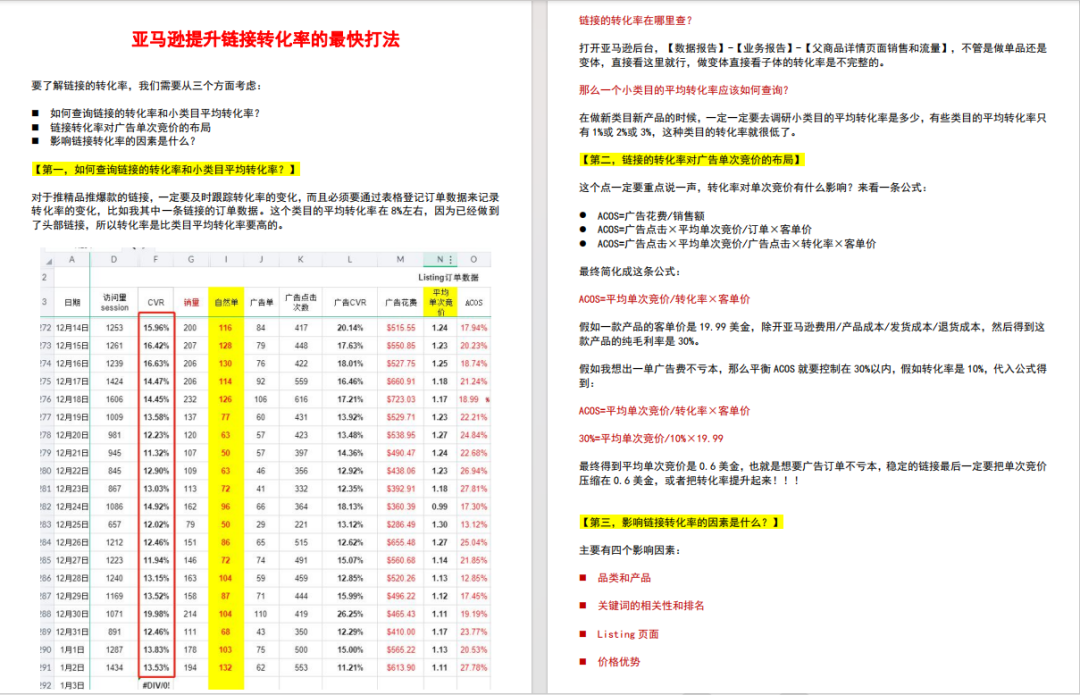Image resolution: width=1080 pixels, height=695 pixels.
Task: Click the red bullet Listing 页面
Action: coord(627,634)
